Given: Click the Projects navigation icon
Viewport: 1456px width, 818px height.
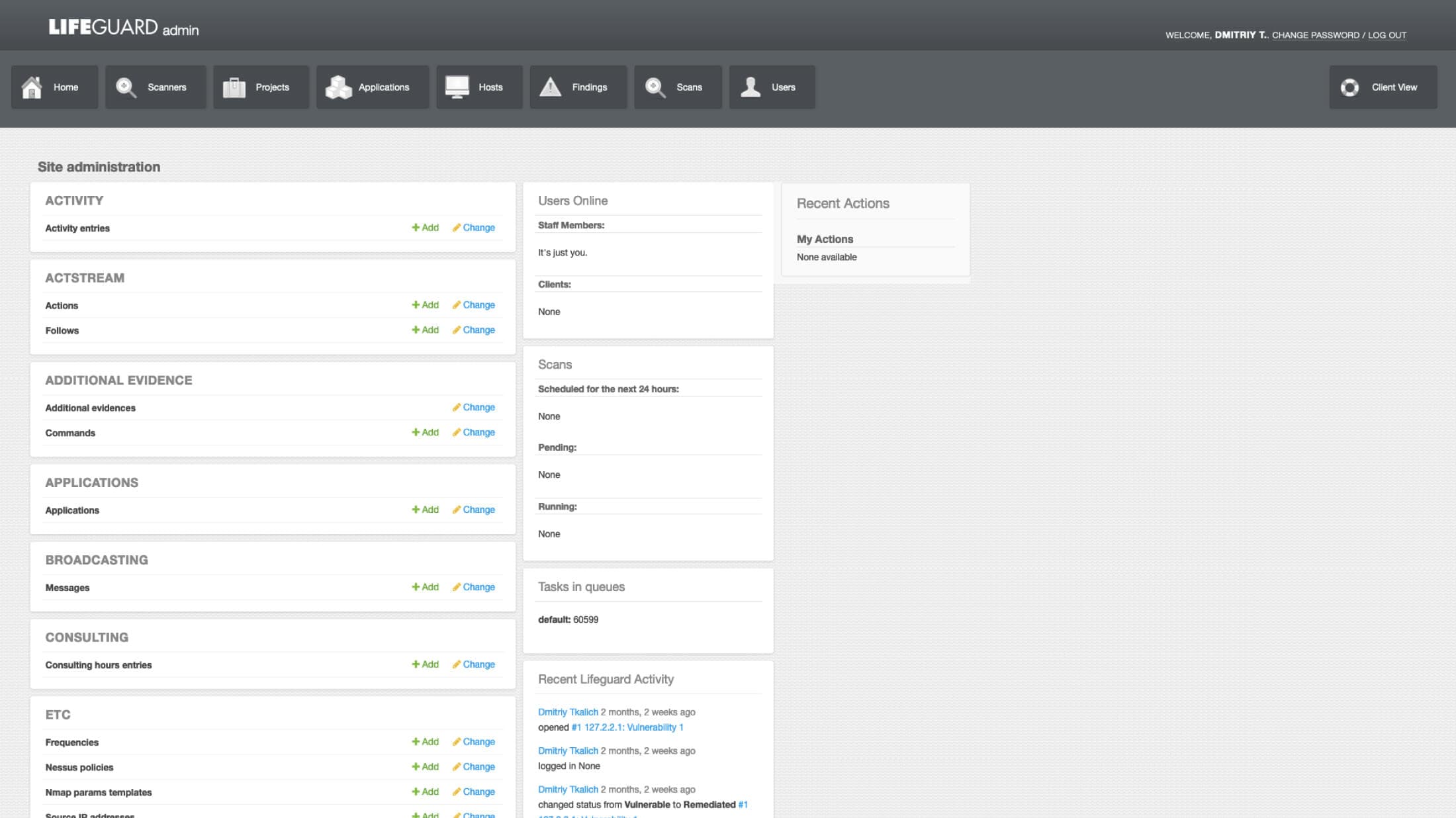Looking at the screenshot, I should [x=233, y=87].
